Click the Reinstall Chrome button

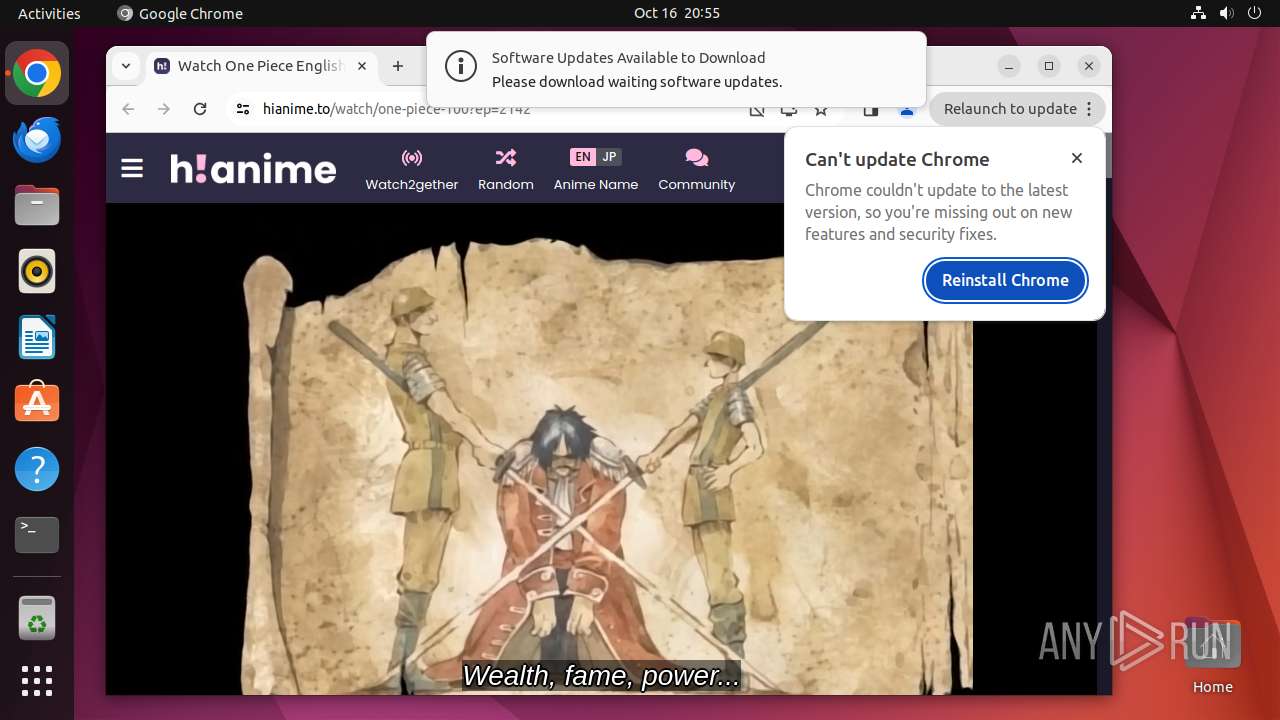tap(1005, 280)
